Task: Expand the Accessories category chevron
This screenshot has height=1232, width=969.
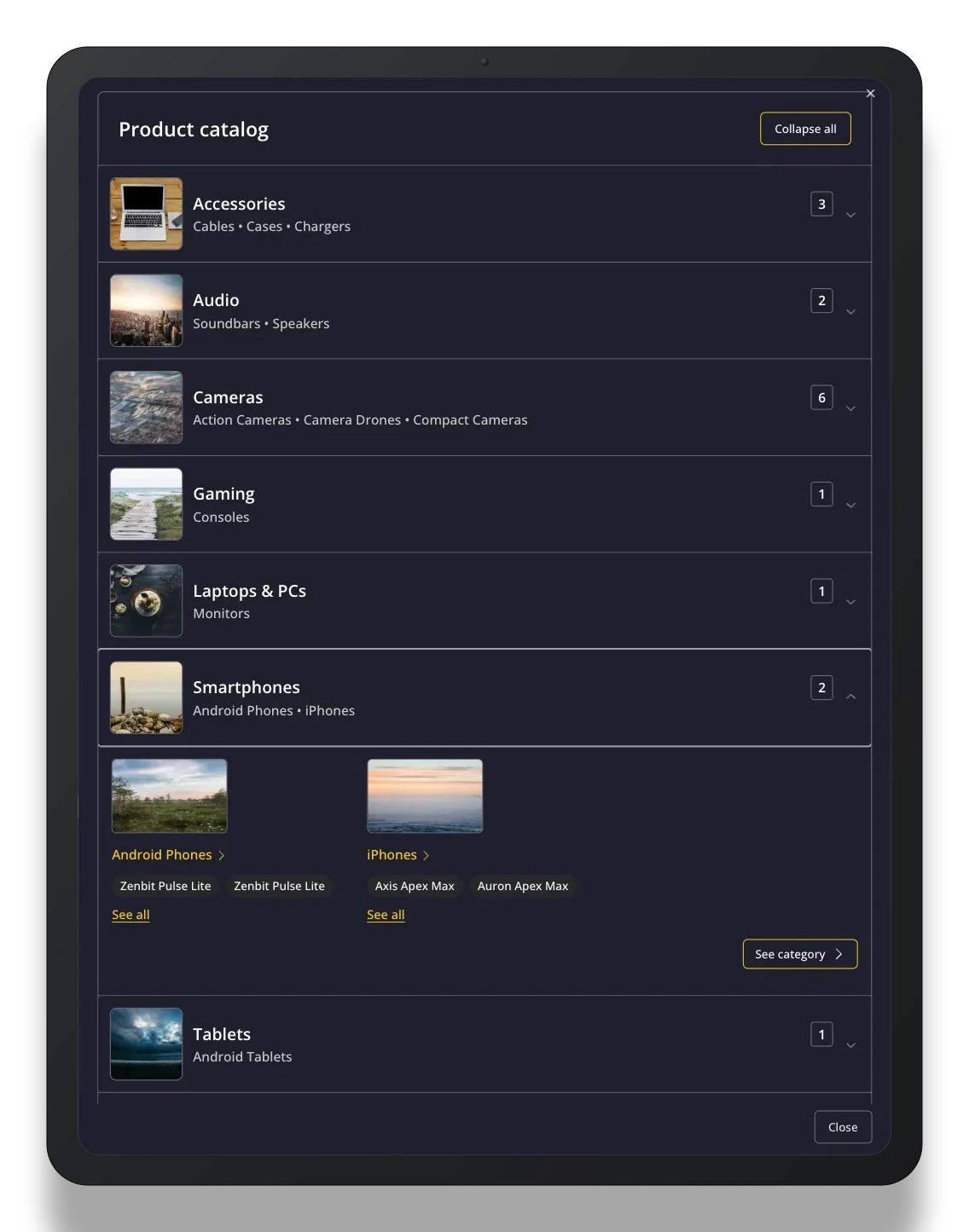Action: [850, 215]
